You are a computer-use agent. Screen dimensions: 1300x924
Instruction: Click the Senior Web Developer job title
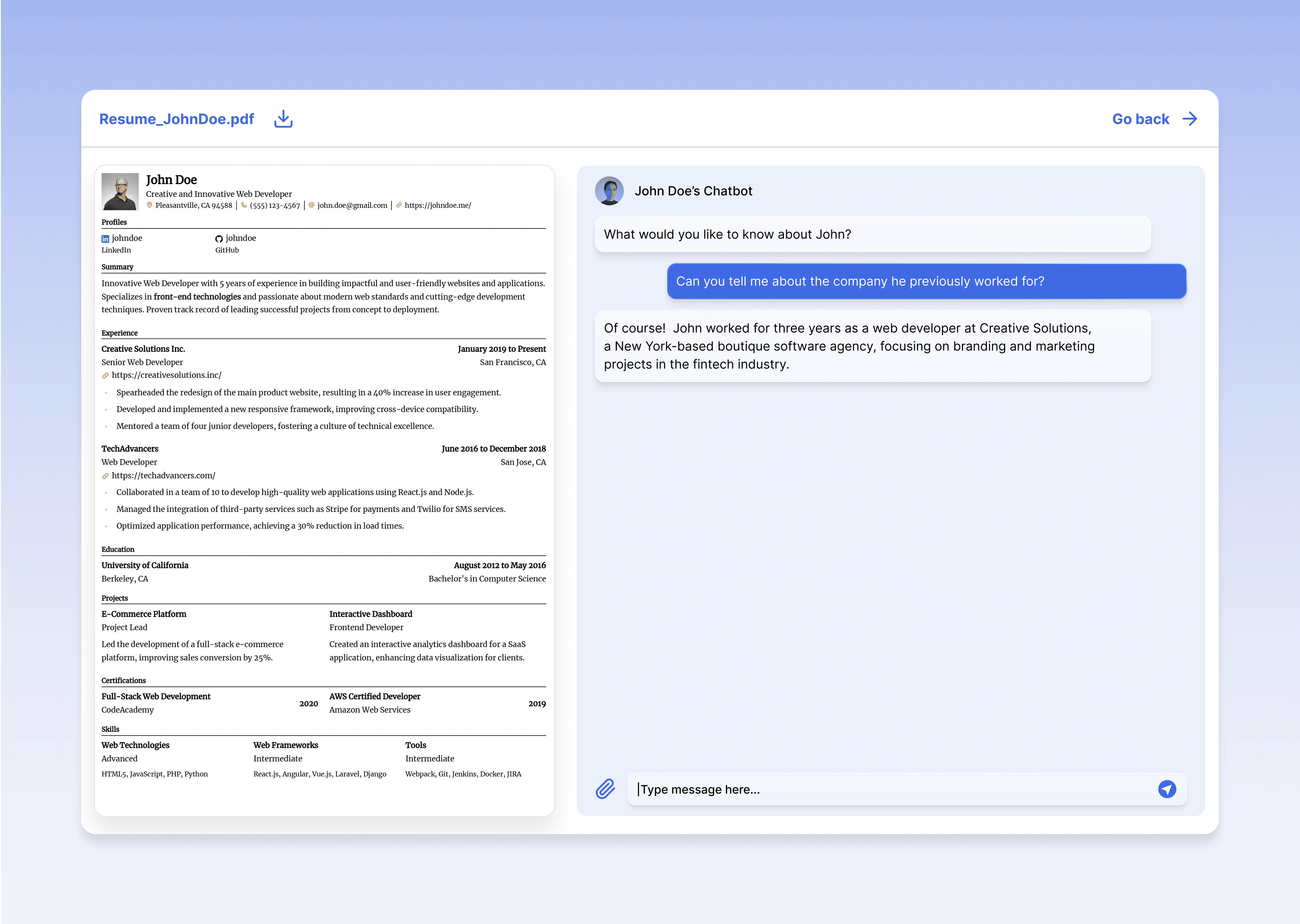coord(142,362)
